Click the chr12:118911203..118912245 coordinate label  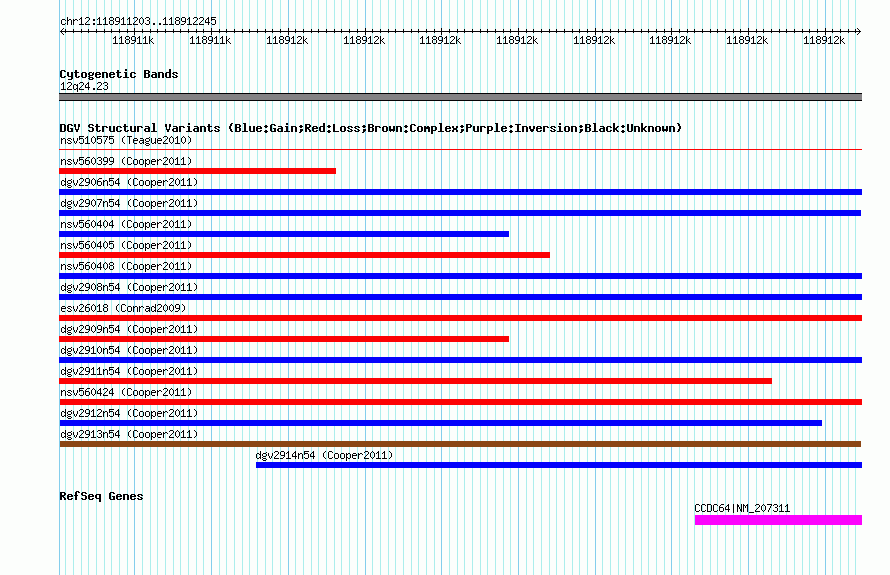138,22
